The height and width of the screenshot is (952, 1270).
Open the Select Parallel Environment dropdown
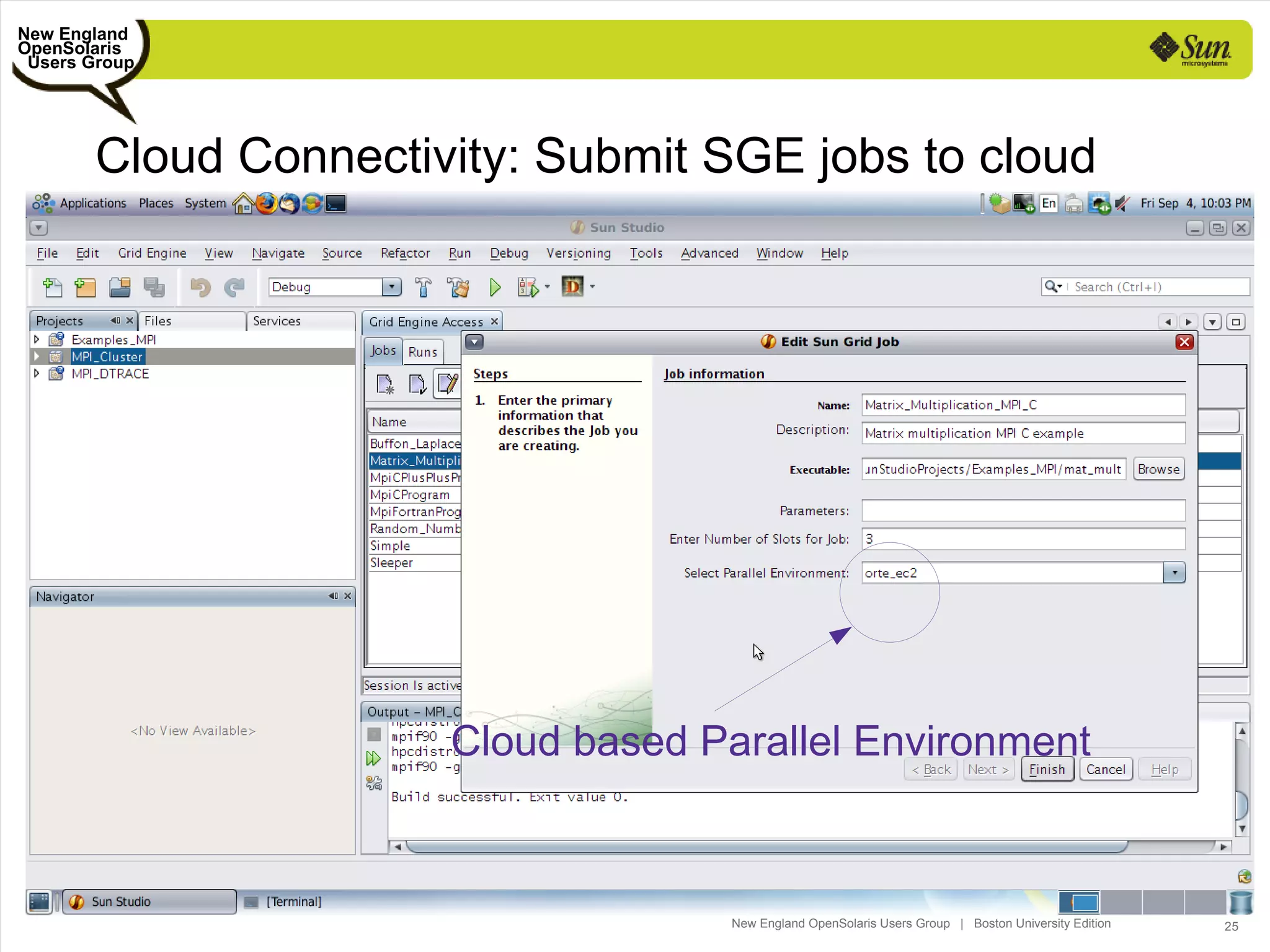(x=1174, y=573)
